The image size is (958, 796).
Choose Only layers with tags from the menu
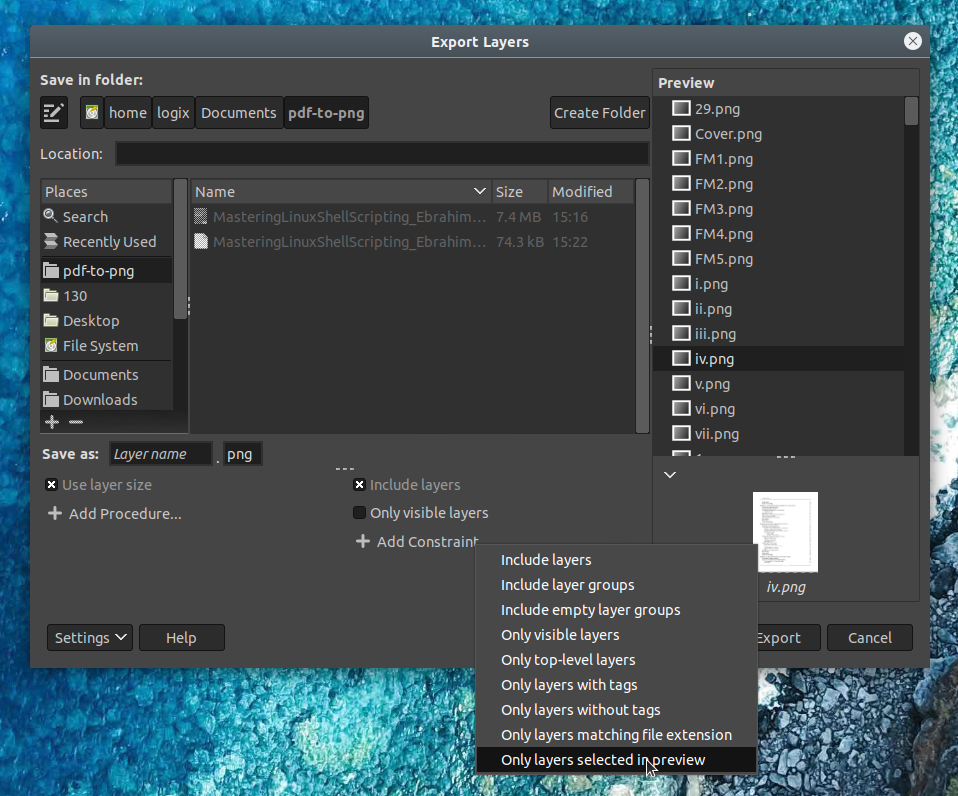coord(570,684)
